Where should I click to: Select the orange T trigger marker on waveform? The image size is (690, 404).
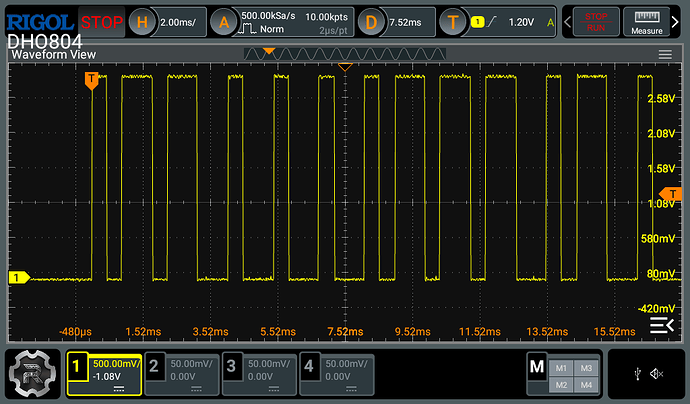click(91, 81)
